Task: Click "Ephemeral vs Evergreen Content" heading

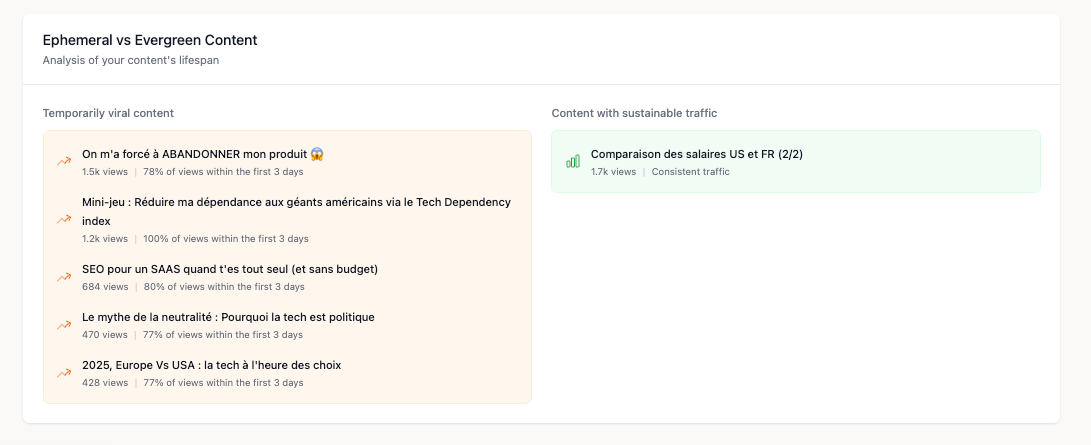Action: 150,40
